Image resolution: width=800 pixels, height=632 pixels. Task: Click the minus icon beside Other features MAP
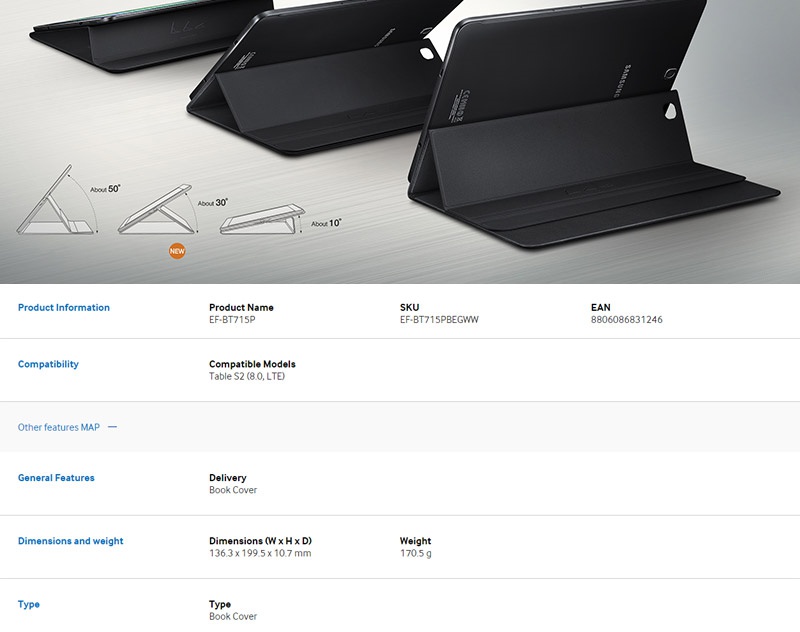click(x=112, y=427)
